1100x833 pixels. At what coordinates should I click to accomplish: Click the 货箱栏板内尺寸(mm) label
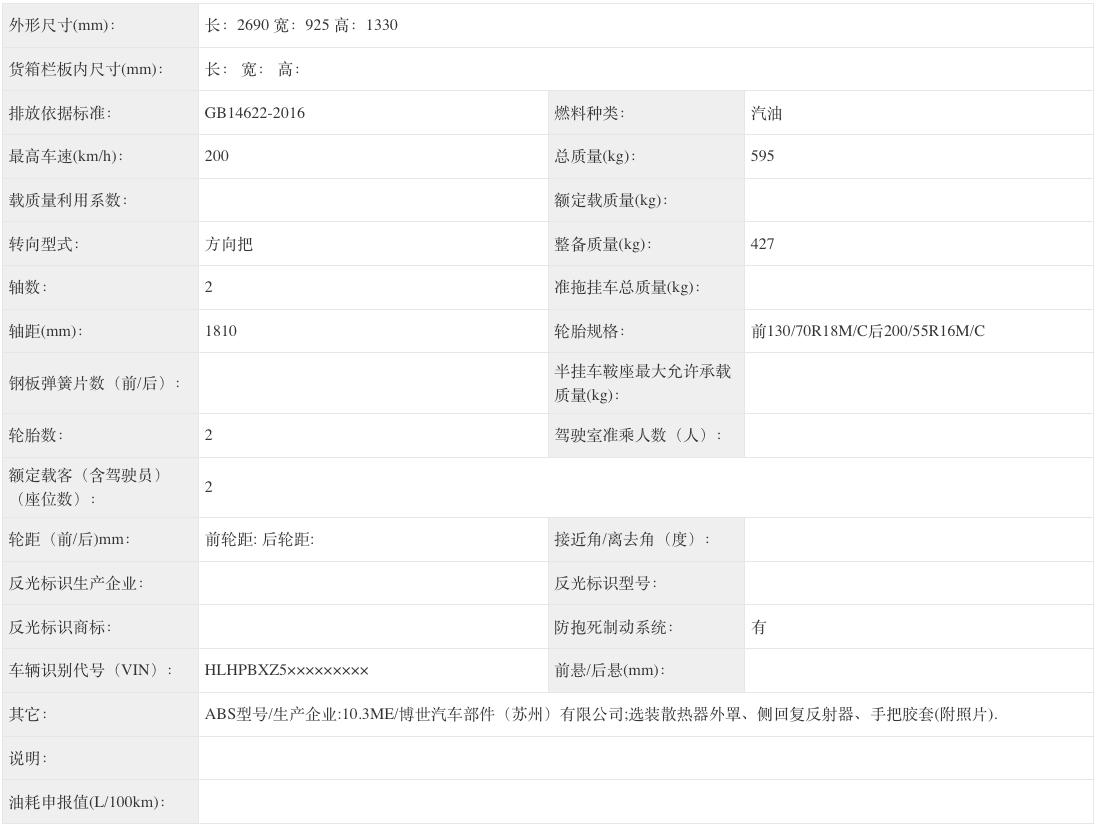[x=86, y=69]
